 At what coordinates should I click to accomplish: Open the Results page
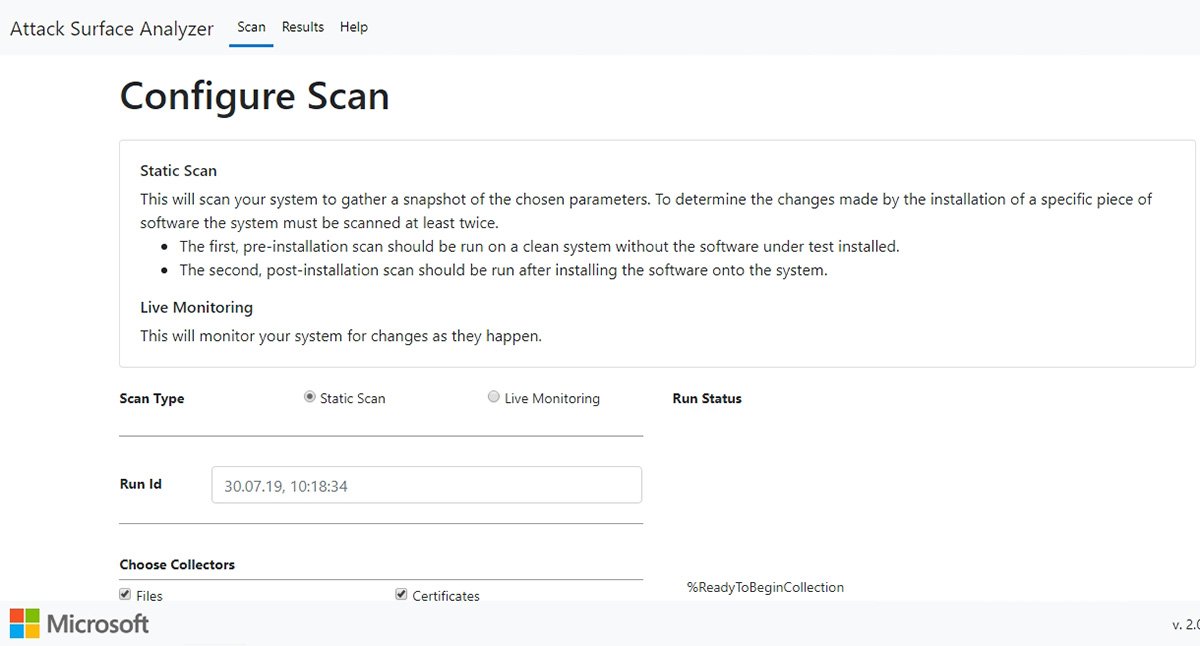point(302,27)
